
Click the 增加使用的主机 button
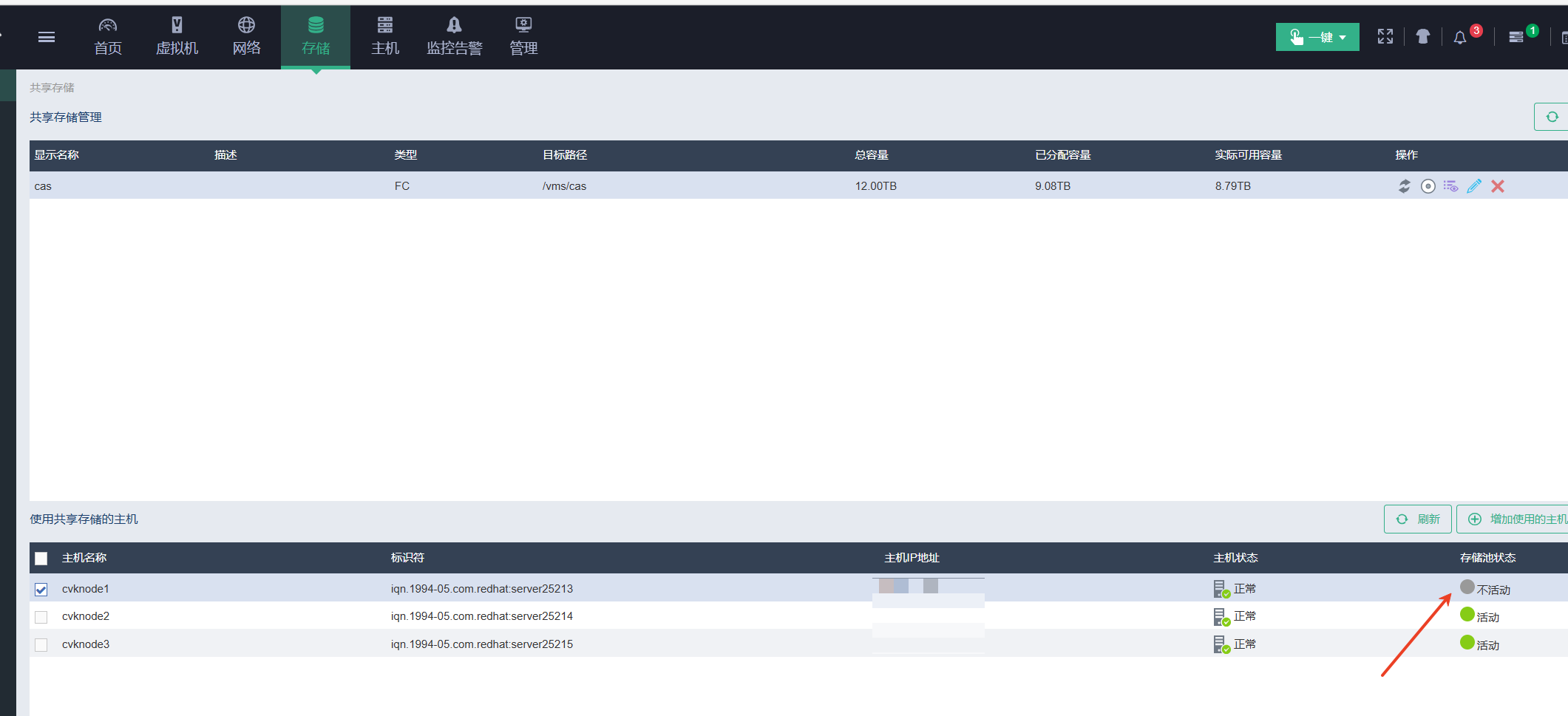coord(1516,519)
